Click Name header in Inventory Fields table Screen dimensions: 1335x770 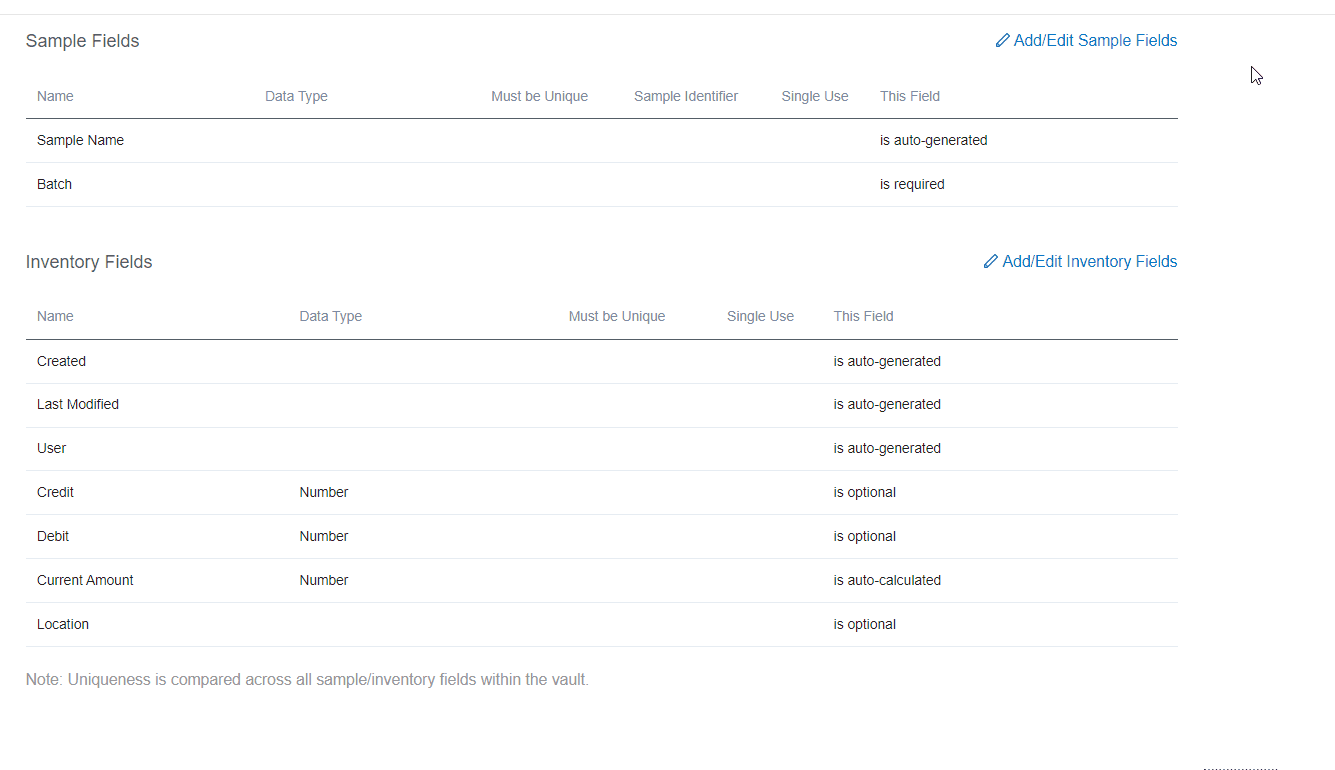(55, 316)
